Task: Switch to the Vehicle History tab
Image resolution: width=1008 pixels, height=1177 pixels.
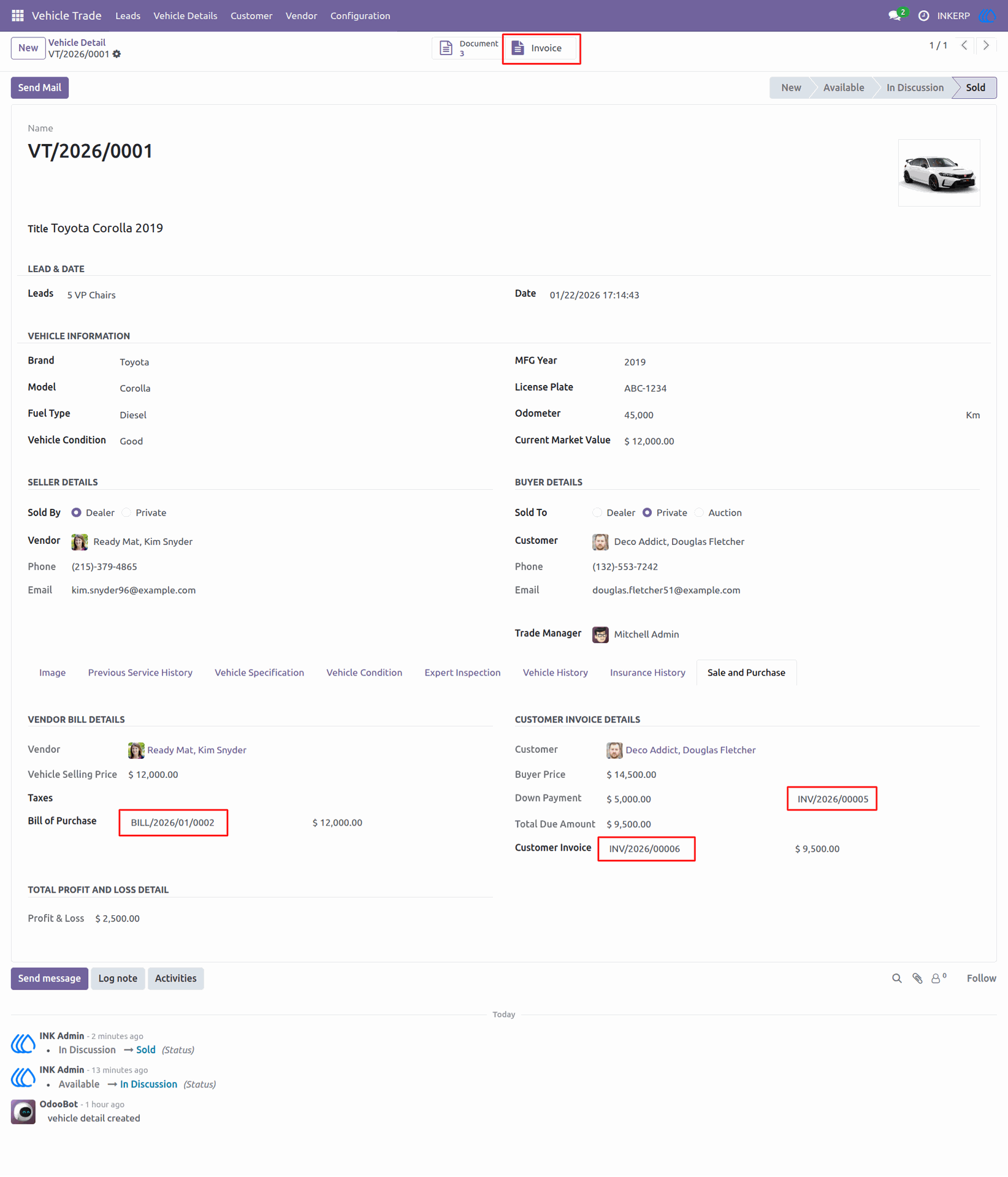Action: pyautogui.click(x=555, y=672)
